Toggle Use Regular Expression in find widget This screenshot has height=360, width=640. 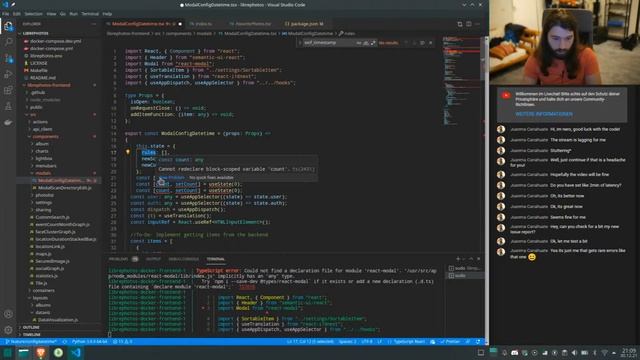373,43
